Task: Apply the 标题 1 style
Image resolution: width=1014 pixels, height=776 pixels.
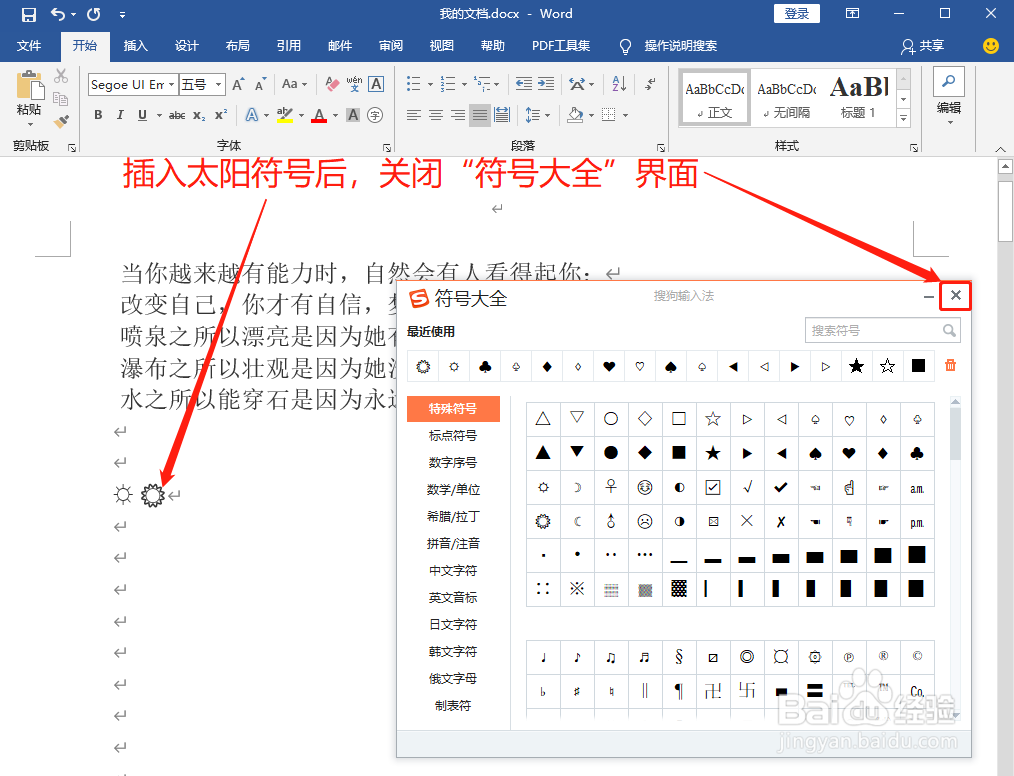Action: tap(858, 97)
